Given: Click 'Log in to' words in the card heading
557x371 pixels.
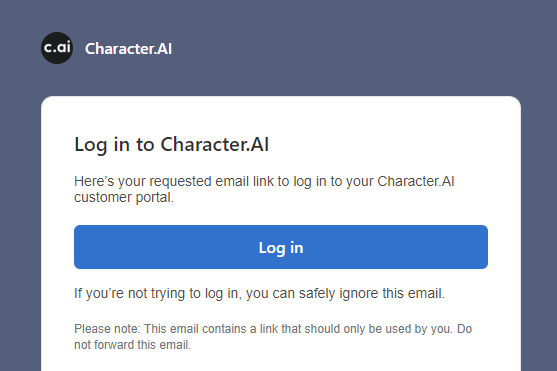Looking at the screenshot, I should [x=114, y=145].
